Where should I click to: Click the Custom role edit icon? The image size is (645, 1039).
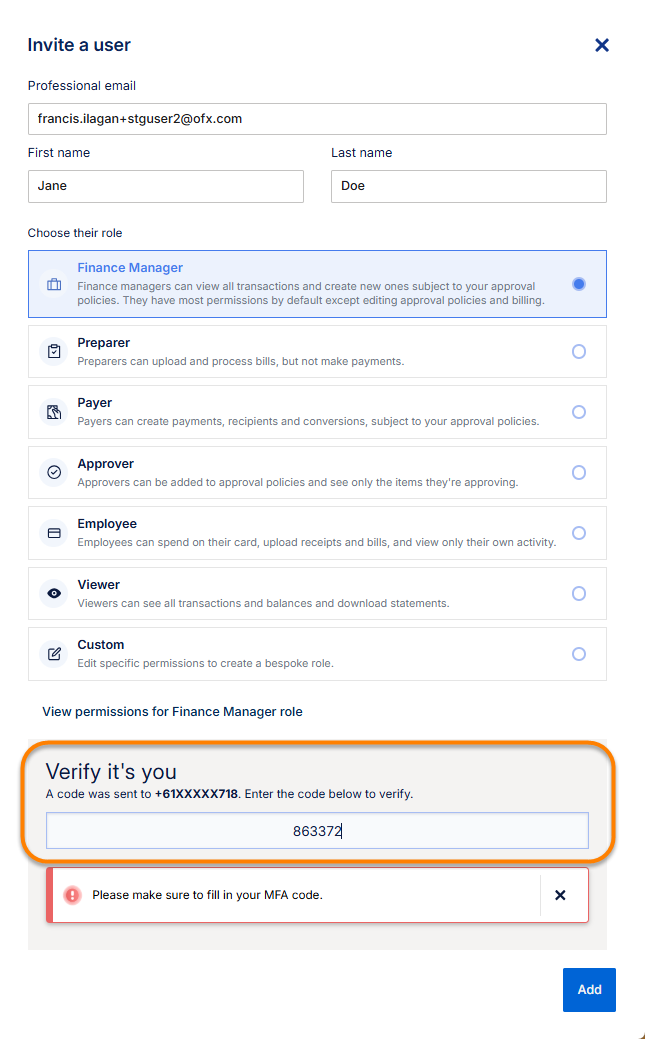tap(54, 654)
